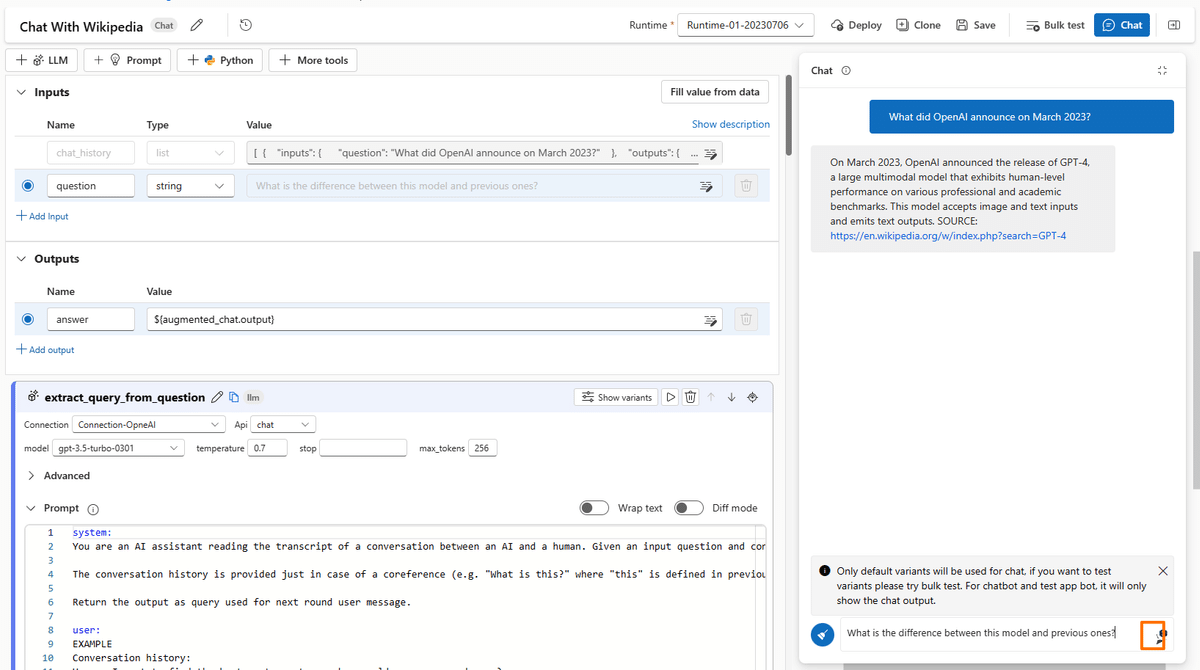Run the extract_query_from_question node
Viewport: 1200px width, 670px height.
[x=670, y=396]
